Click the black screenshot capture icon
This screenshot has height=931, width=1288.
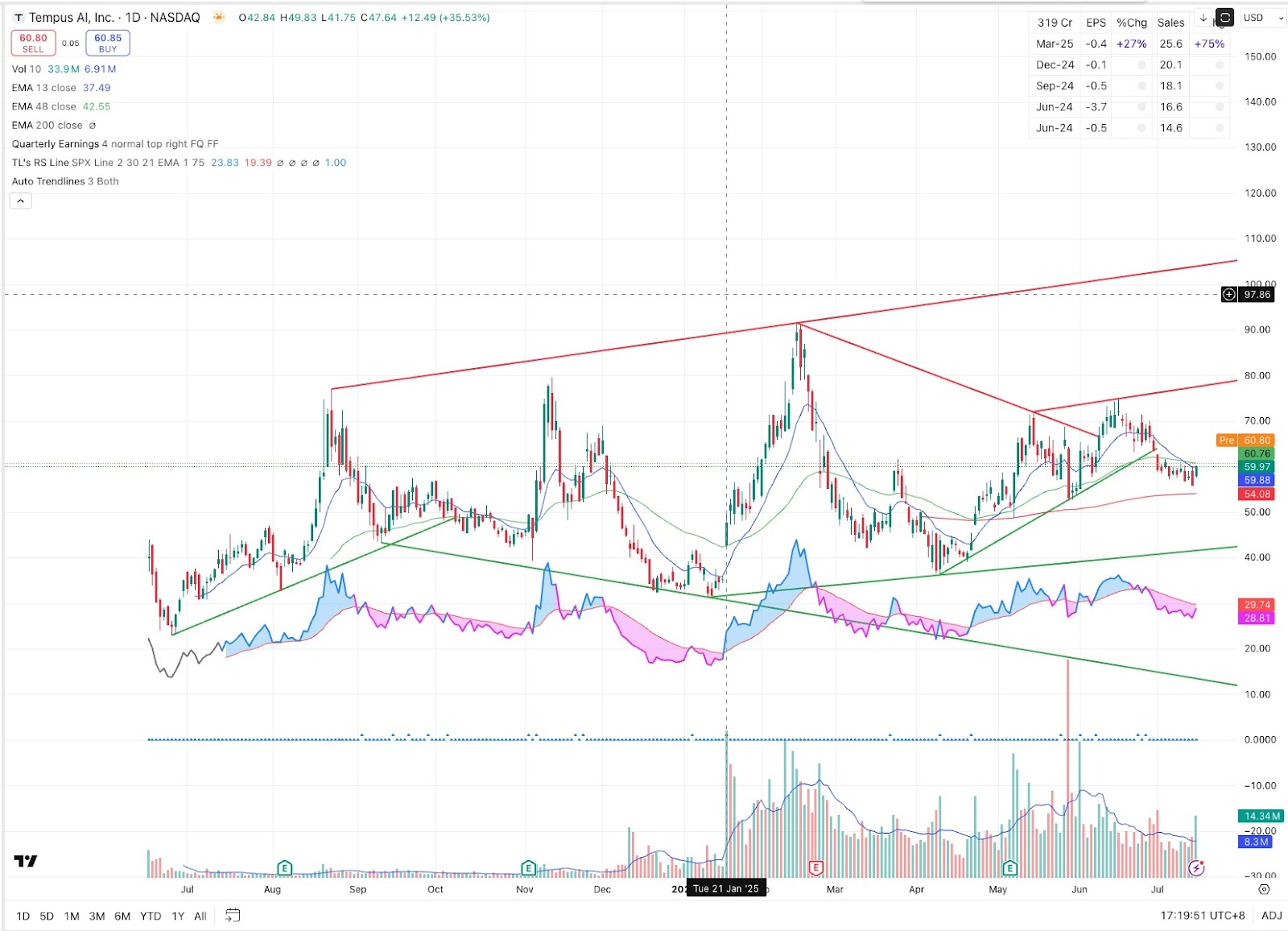(1224, 18)
